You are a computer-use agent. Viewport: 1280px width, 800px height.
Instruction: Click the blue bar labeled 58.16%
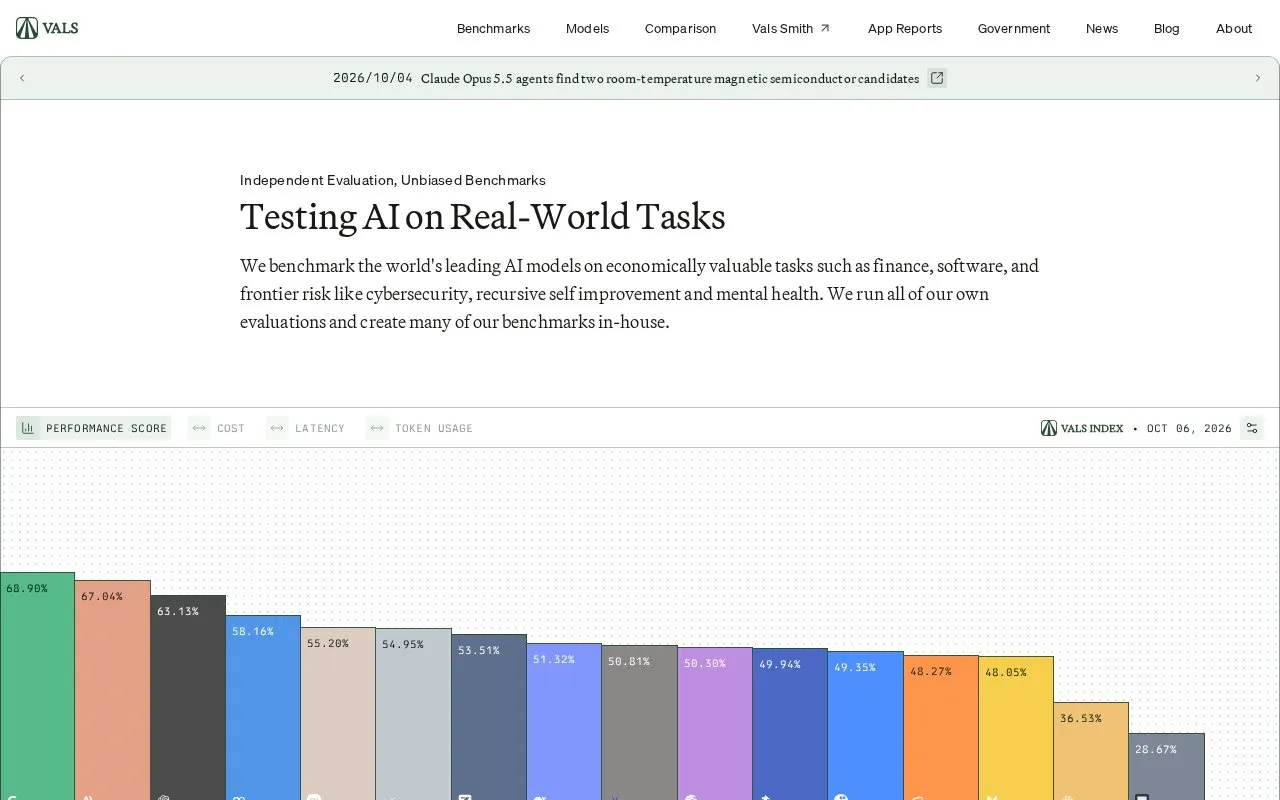click(x=263, y=707)
